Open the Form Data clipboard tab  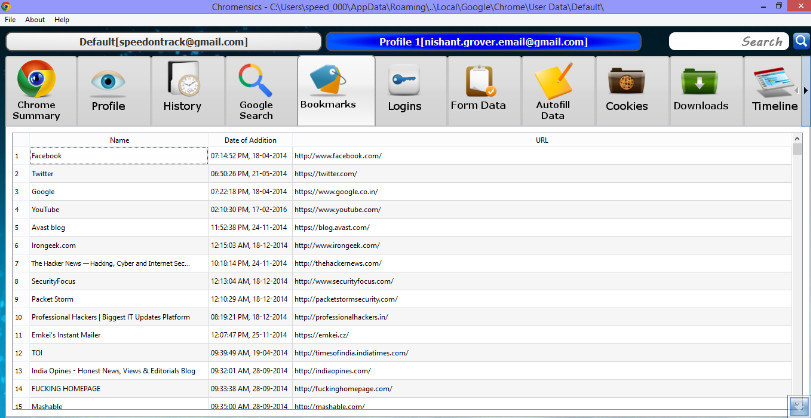480,81
